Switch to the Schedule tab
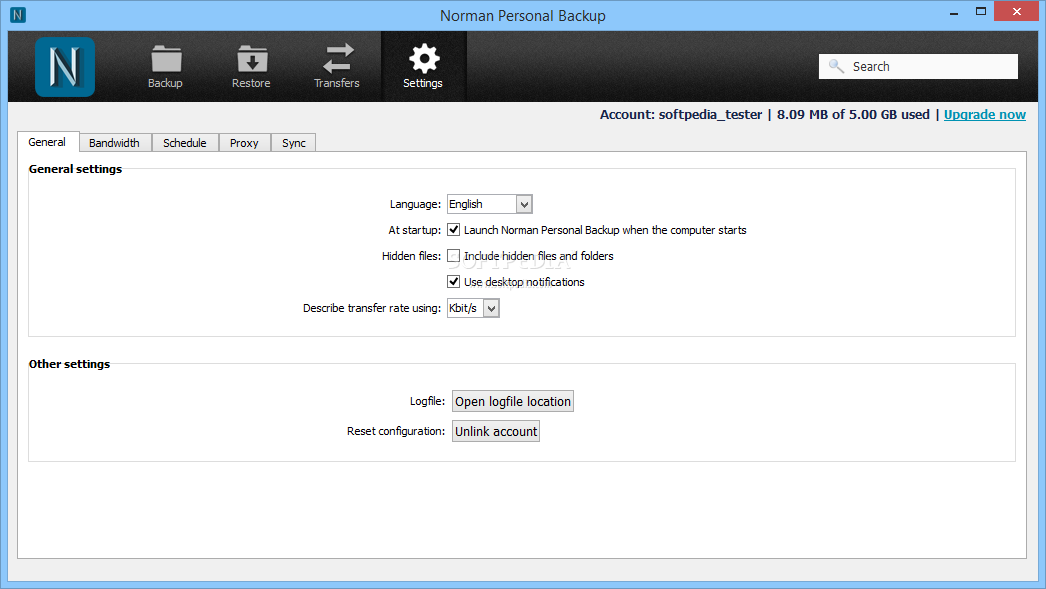The width and height of the screenshot is (1046, 589). click(x=185, y=143)
